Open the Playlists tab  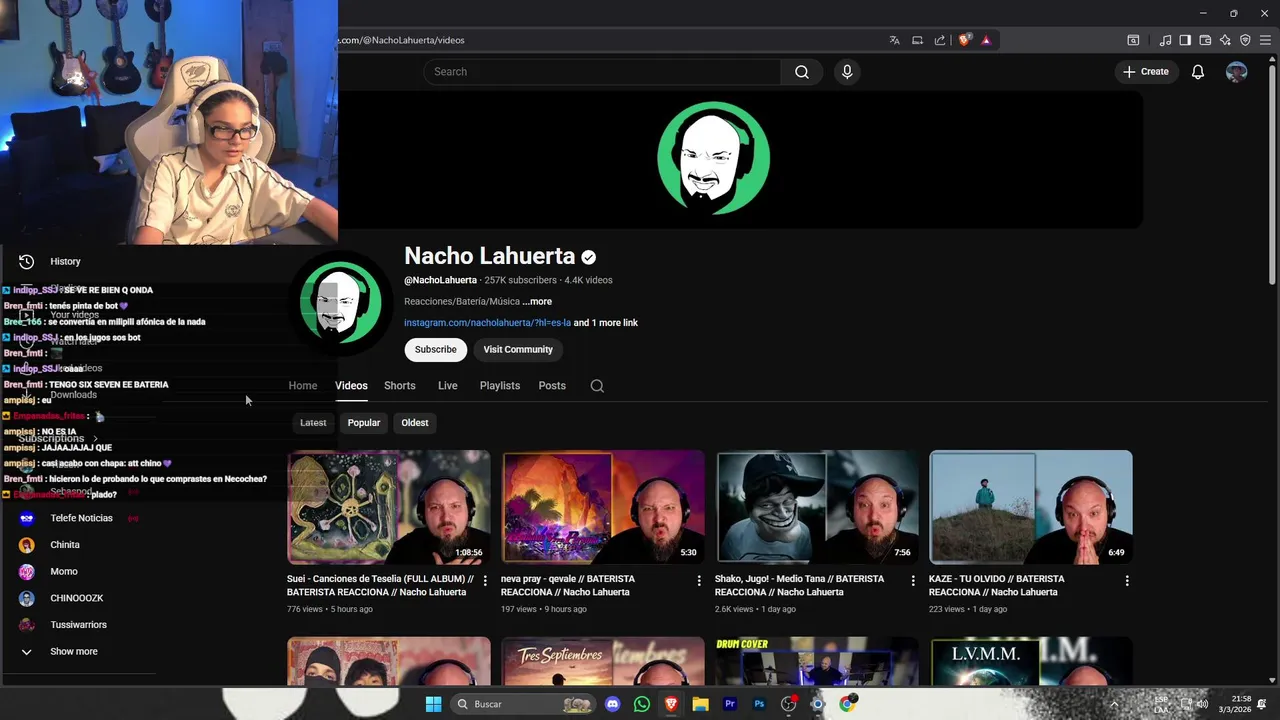[x=500, y=386]
